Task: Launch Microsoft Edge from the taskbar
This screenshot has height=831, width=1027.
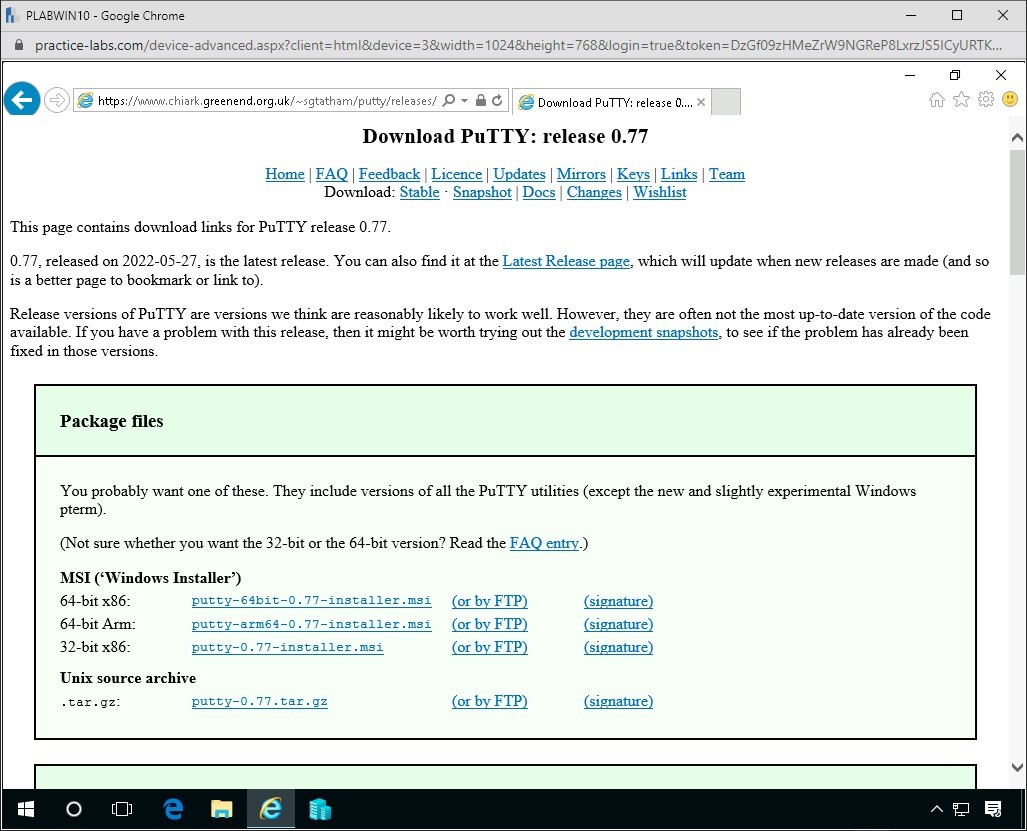Action: tap(172, 809)
